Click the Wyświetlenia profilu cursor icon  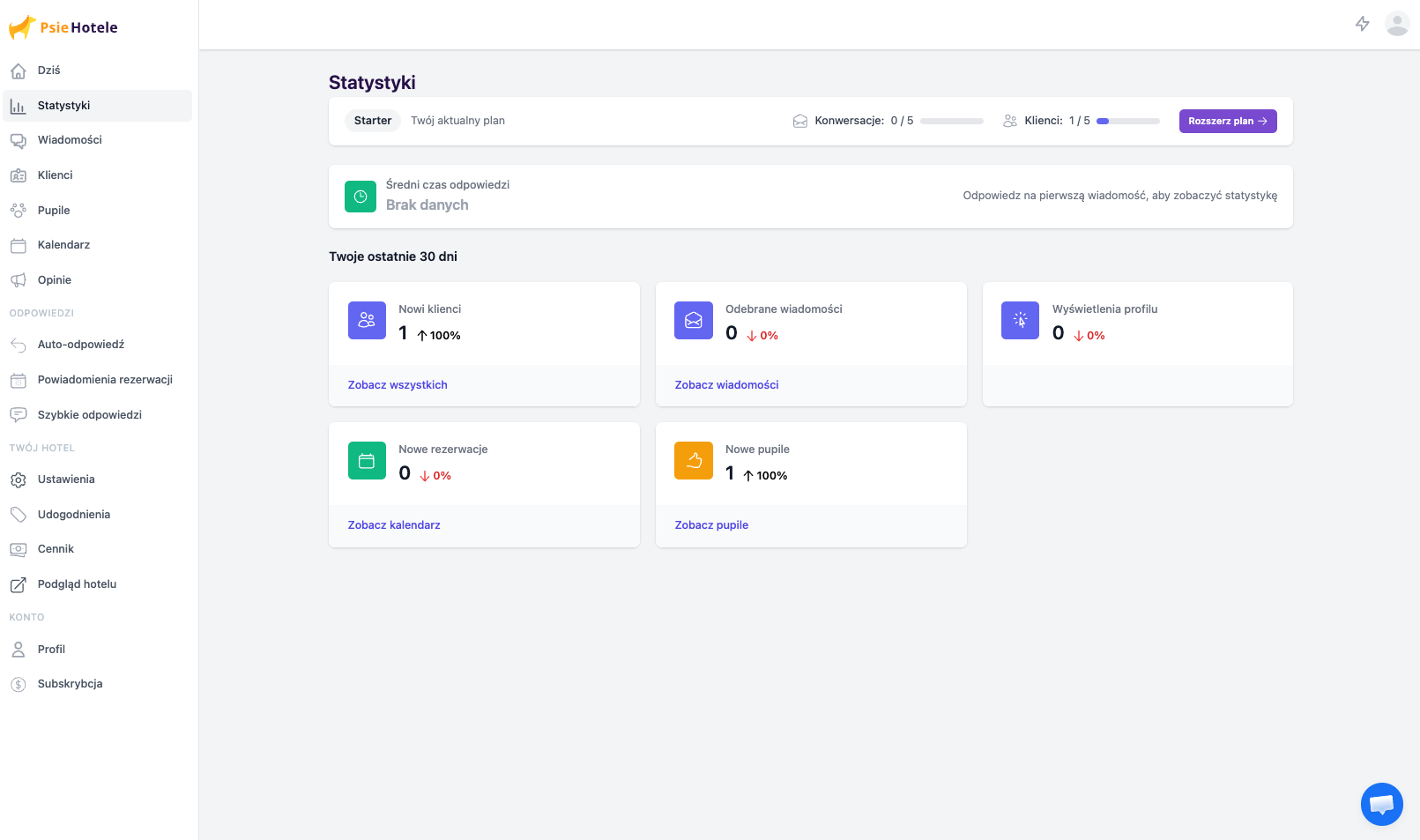(x=1020, y=320)
